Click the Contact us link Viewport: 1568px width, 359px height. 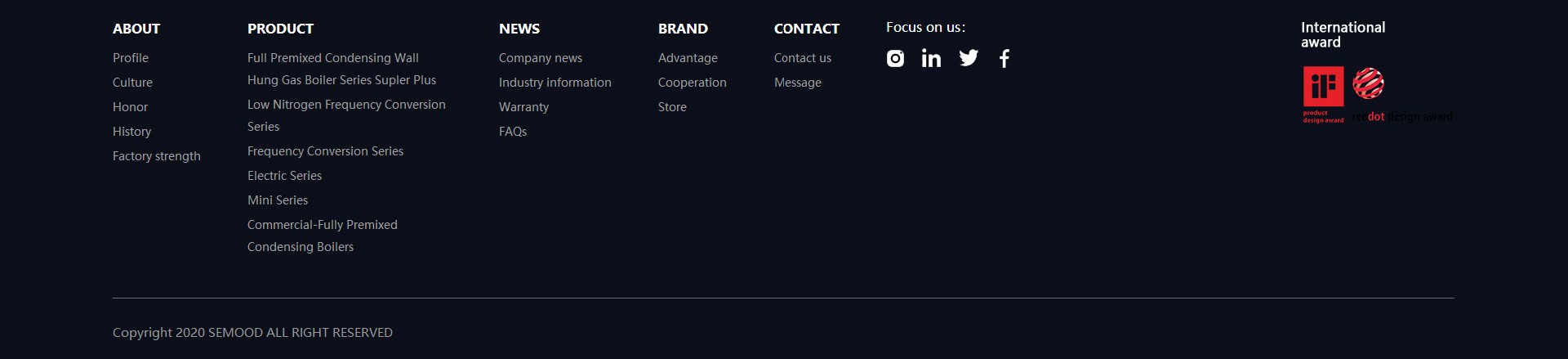[x=802, y=58]
